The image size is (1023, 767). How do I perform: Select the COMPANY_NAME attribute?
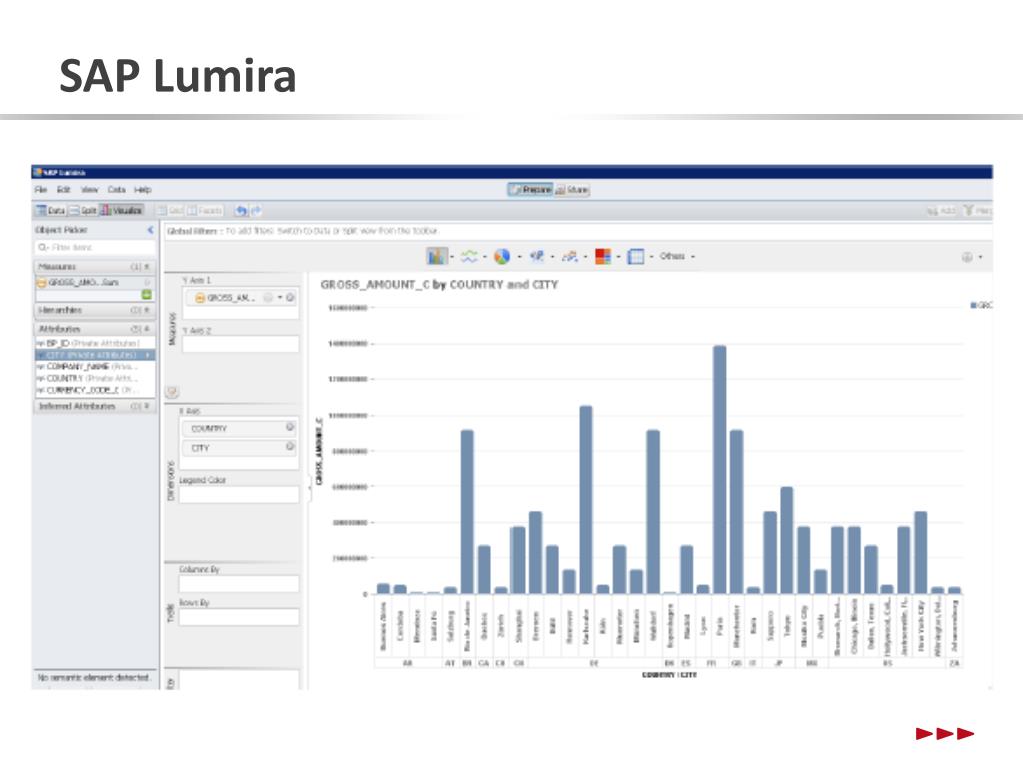coord(95,367)
